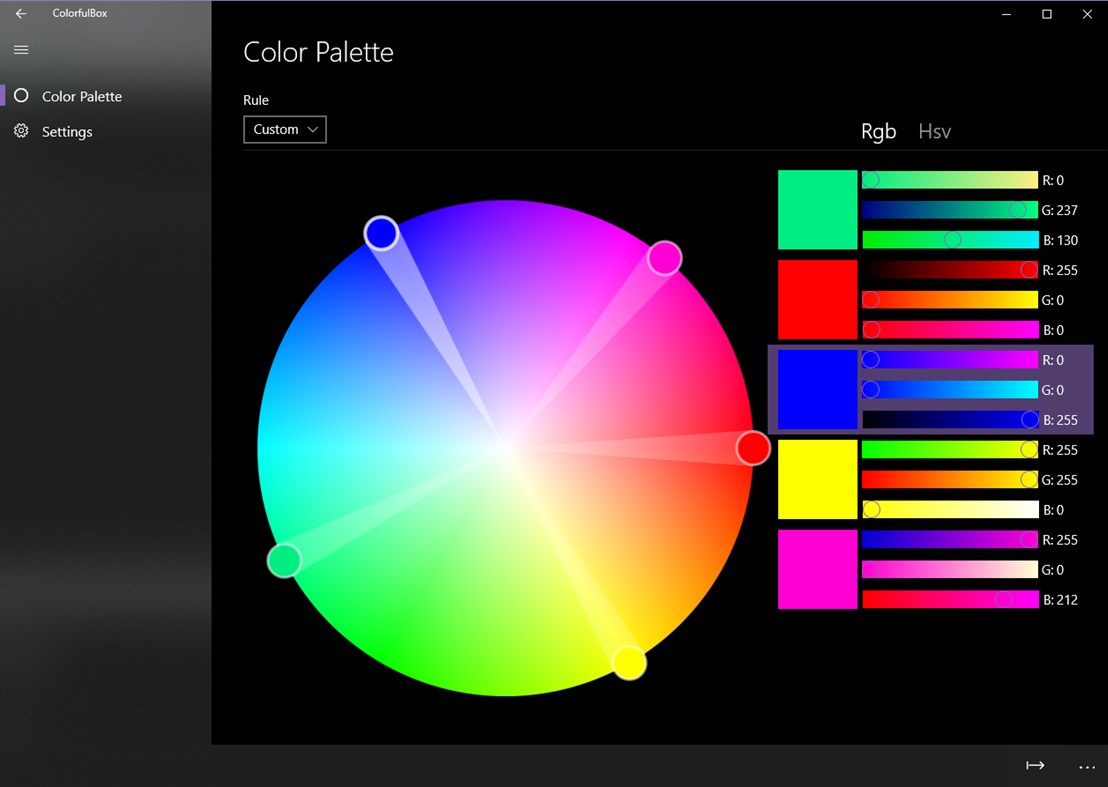Open the hamburger navigation menu

point(21,50)
